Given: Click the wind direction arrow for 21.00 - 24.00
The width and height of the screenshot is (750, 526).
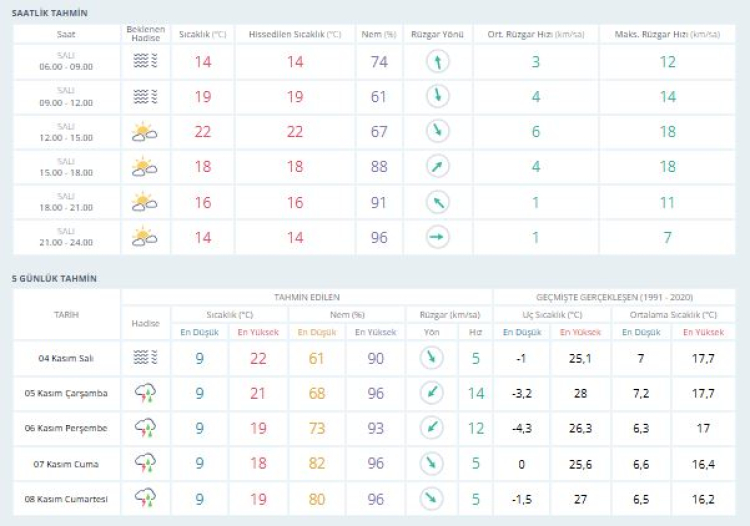Looking at the screenshot, I should (437, 237).
